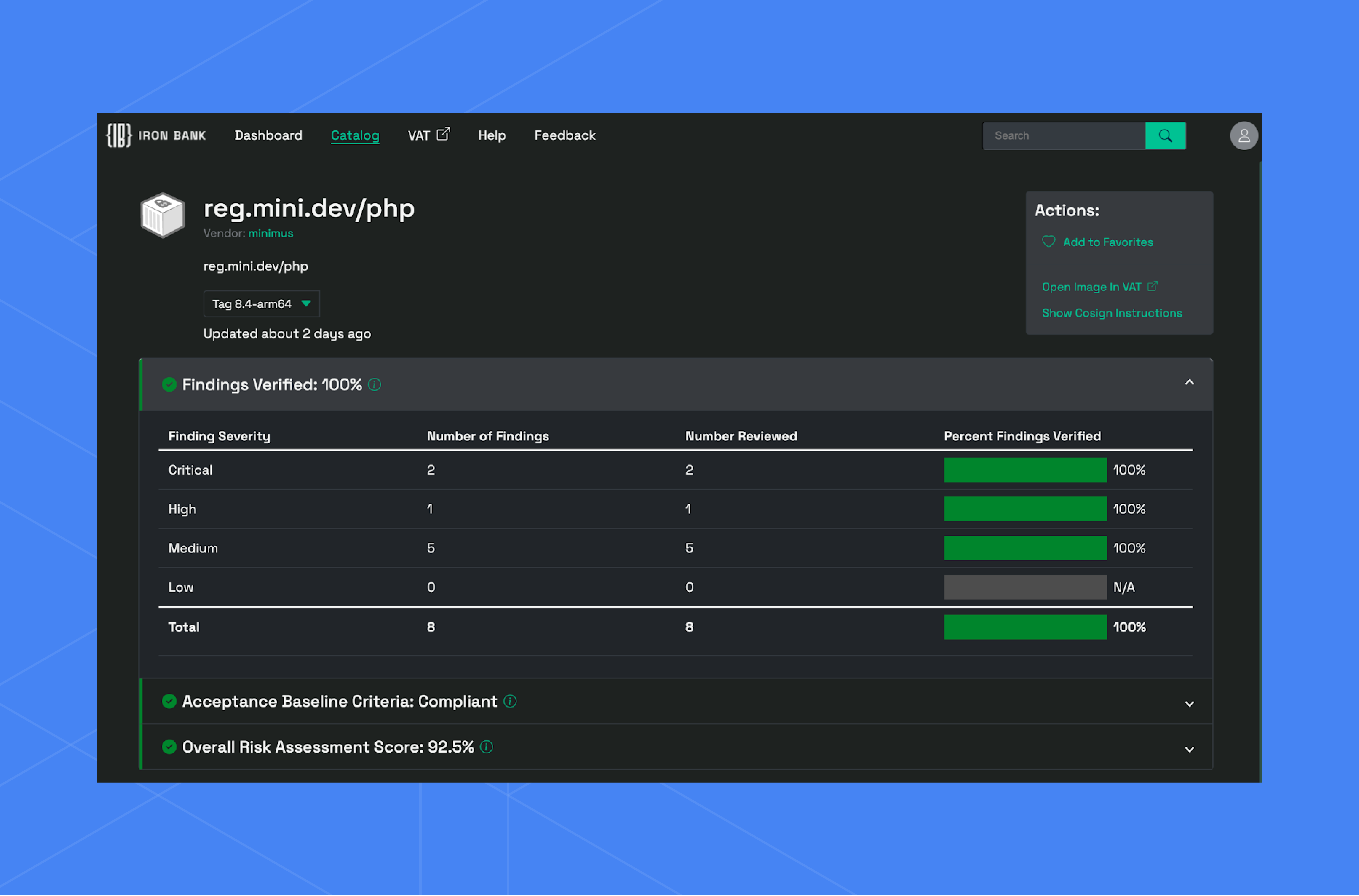Click the IRON BANK brand text
1359x896 pixels.
point(172,136)
